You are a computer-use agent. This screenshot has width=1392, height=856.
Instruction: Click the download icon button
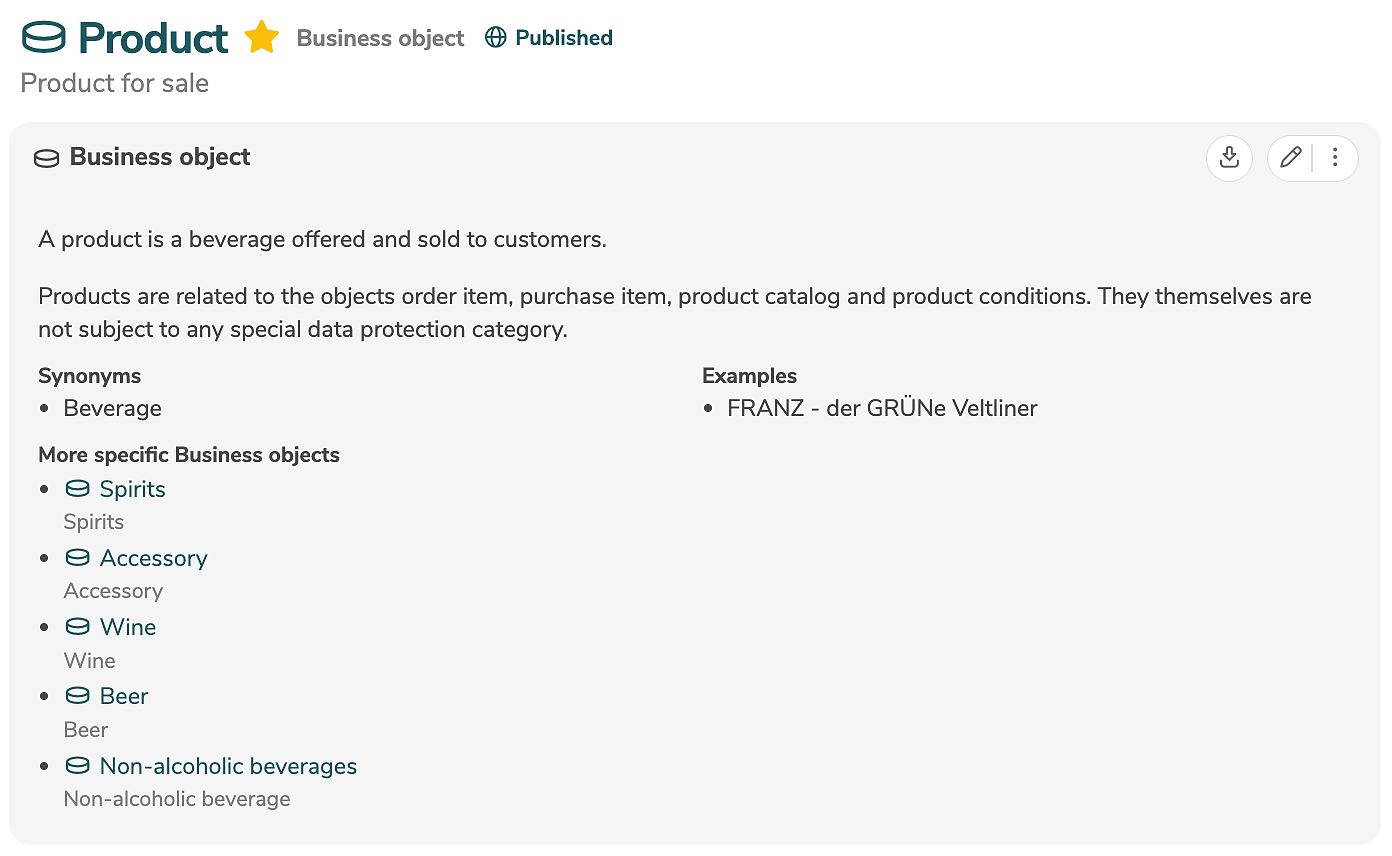(1229, 158)
